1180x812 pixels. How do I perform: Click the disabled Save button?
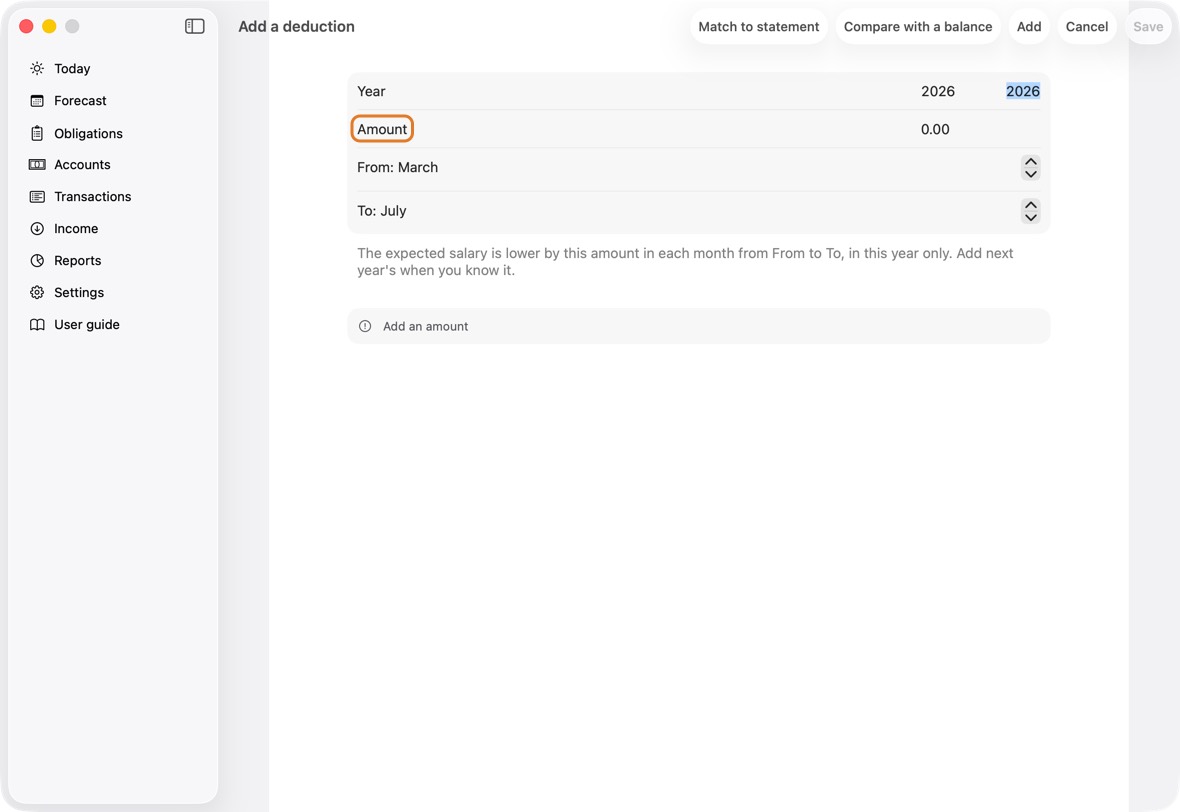click(x=1148, y=26)
